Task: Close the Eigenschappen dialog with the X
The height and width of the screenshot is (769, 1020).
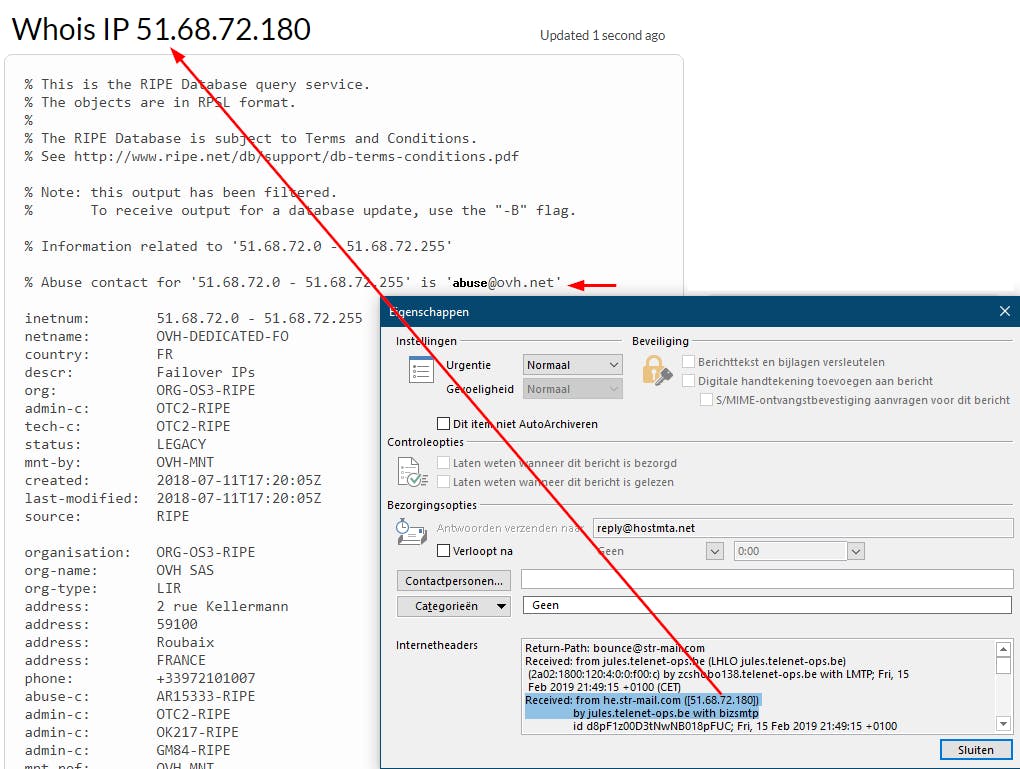Action: (1004, 311)
